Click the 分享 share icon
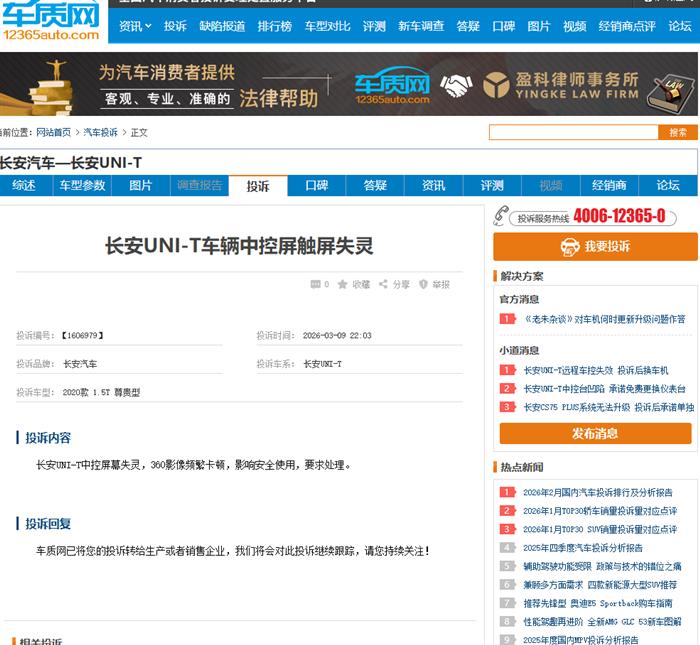The image size is (700, 645). pos(383,285)
